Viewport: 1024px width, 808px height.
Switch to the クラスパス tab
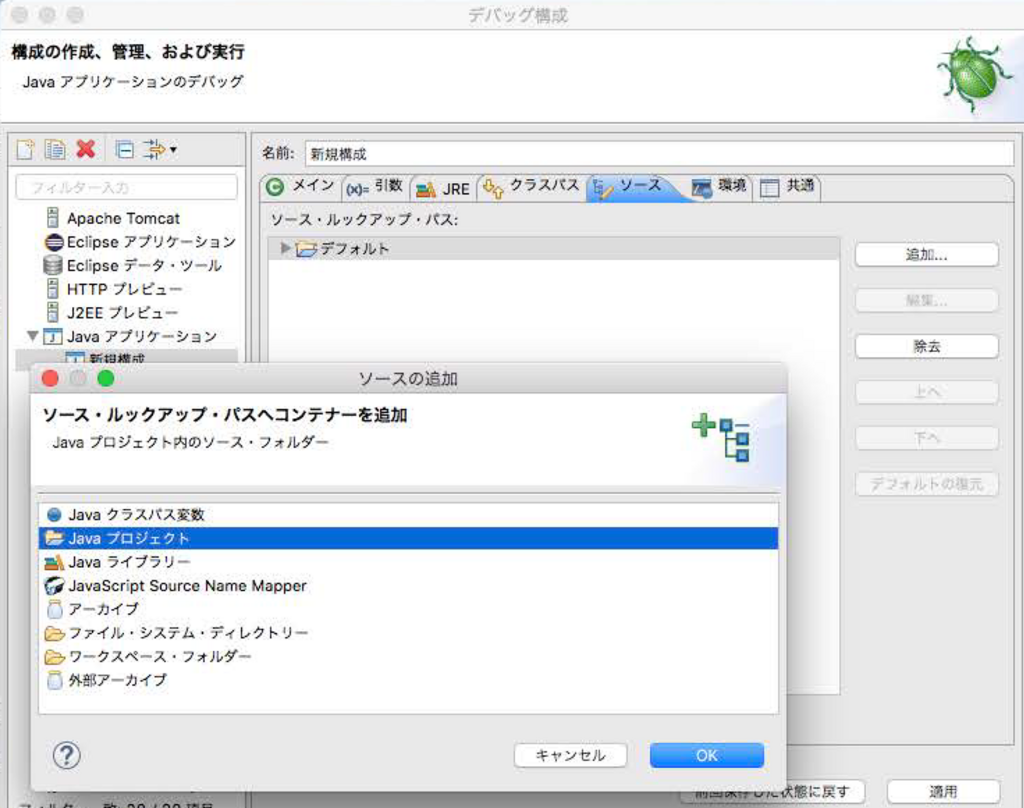tap(531, 187)
